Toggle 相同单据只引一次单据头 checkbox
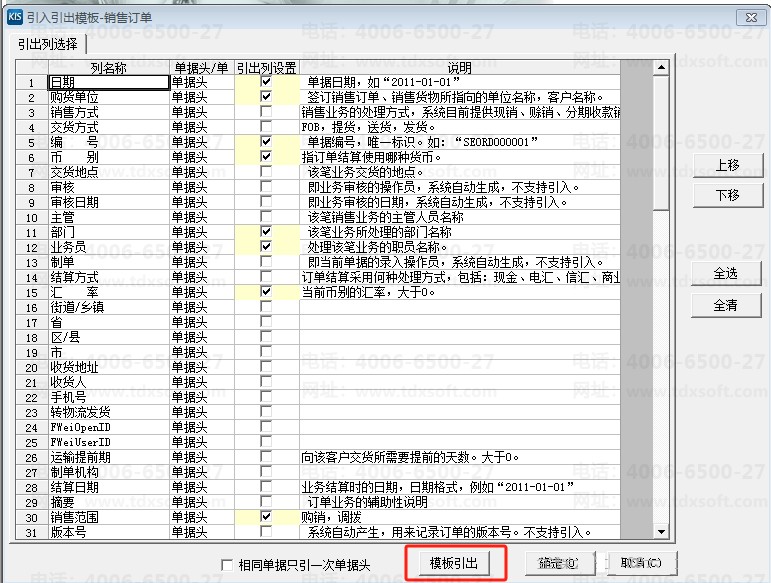Image resolution: width=771 pixels, height=583 pixels. [227, 565]
